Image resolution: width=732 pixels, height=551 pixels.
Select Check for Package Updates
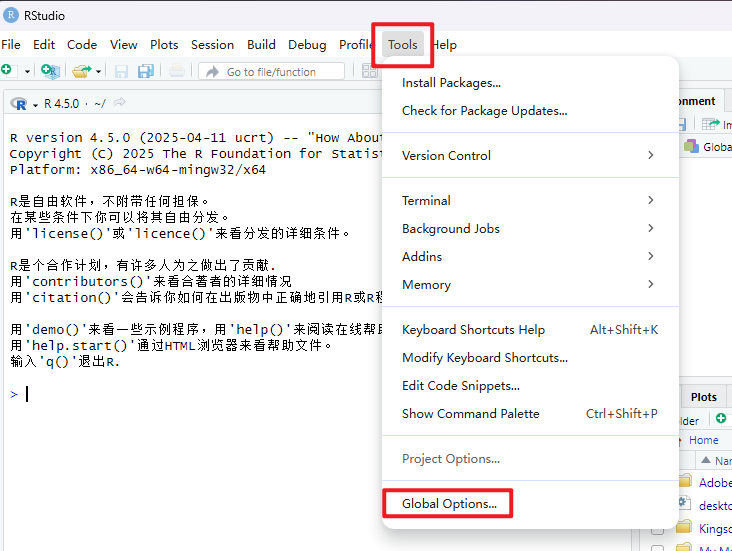click(484, 110)
